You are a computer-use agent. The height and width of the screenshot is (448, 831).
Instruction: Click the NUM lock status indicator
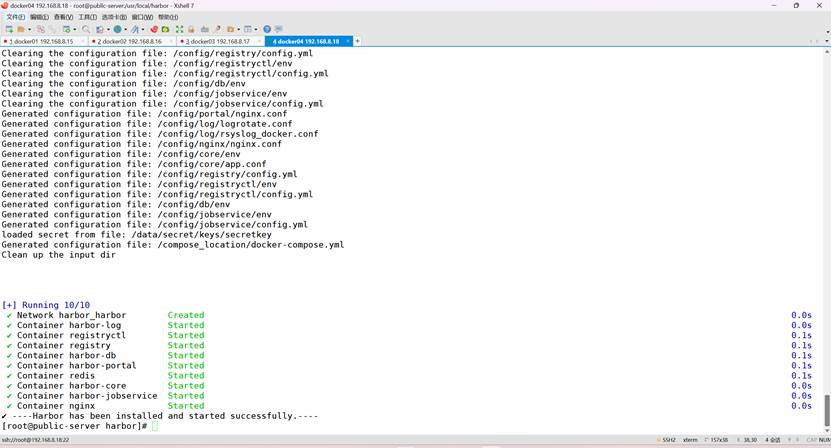click(825, 440)
